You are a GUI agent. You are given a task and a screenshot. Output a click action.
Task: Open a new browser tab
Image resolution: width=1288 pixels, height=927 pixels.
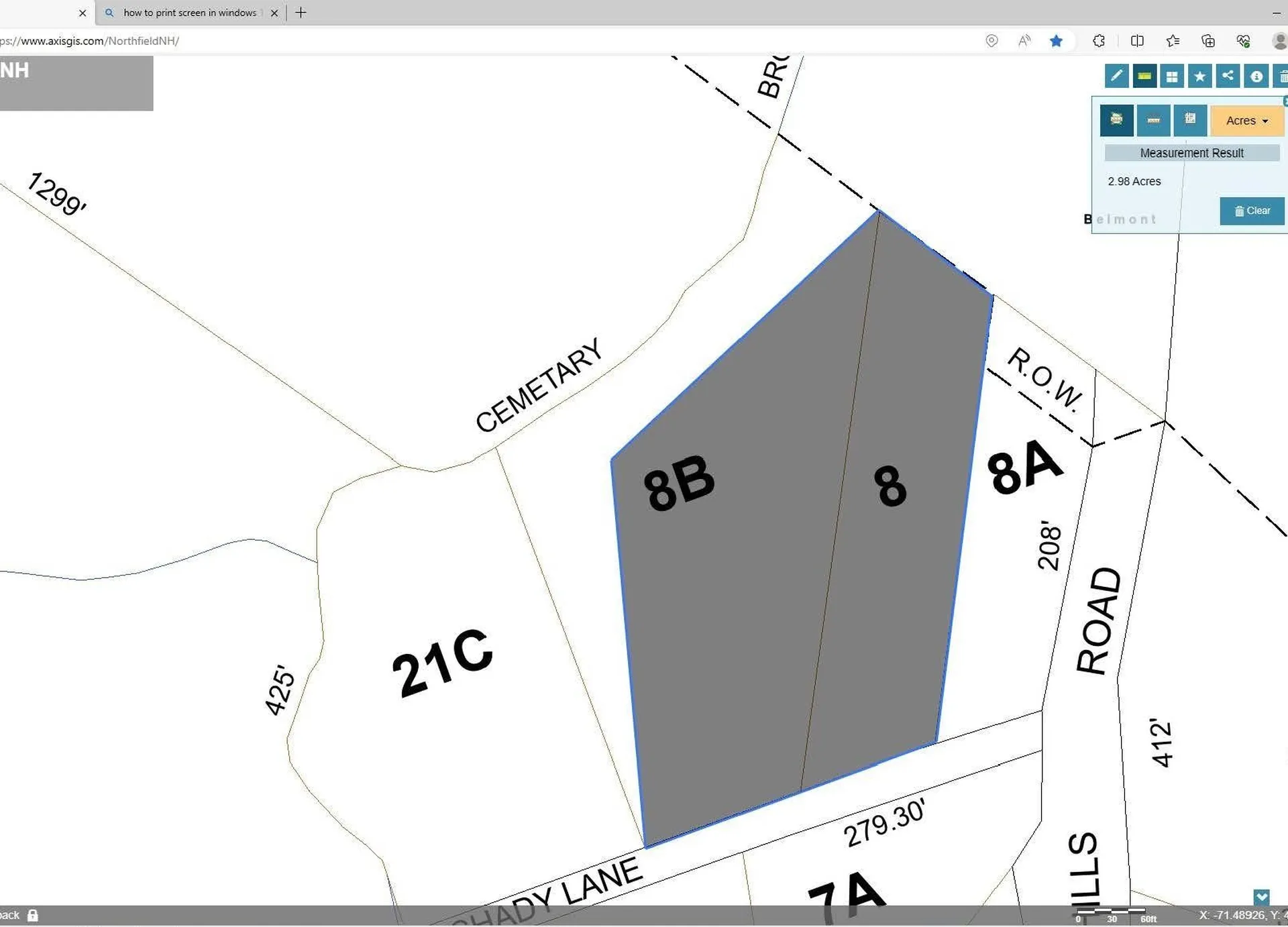(x=301, y=12)
